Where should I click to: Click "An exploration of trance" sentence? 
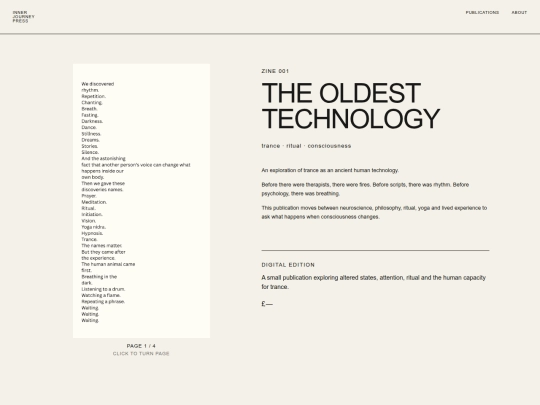pyautogui.click(x=330, y=170)
